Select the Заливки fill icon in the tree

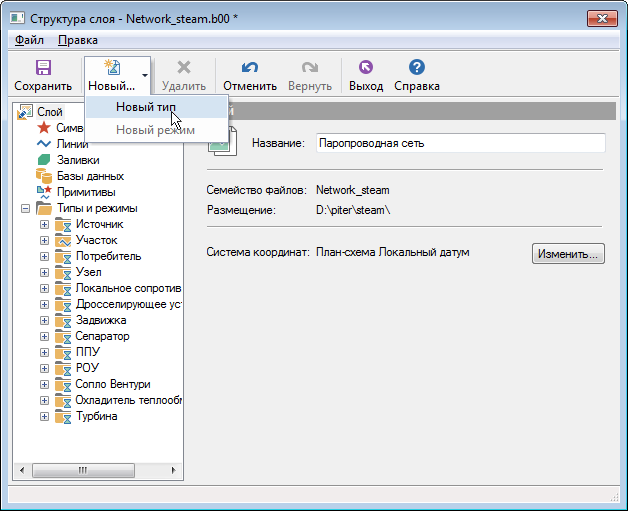[44, 160]
